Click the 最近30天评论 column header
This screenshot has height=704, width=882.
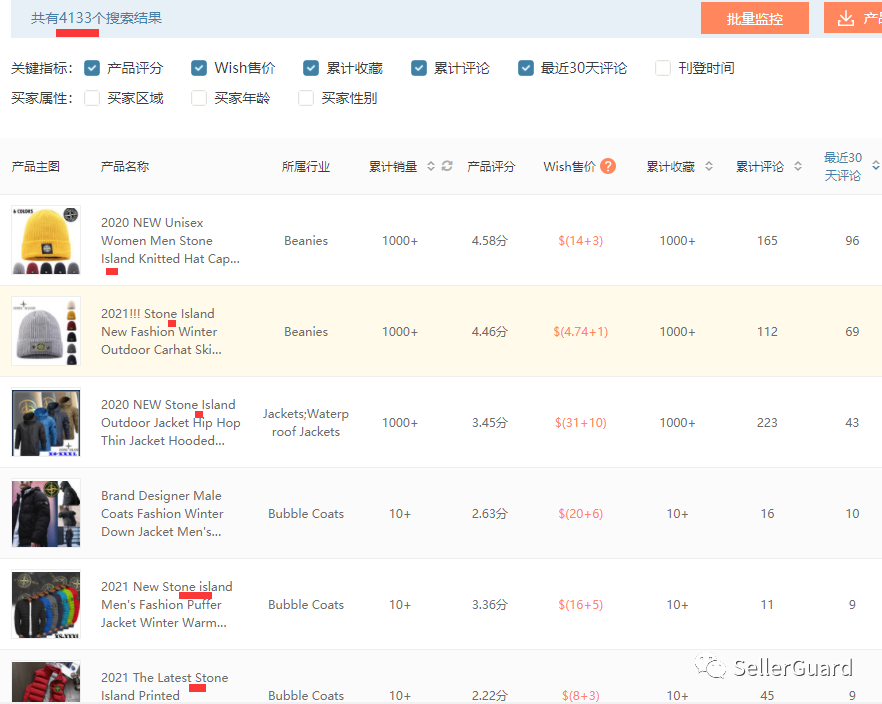click(843, 166)
